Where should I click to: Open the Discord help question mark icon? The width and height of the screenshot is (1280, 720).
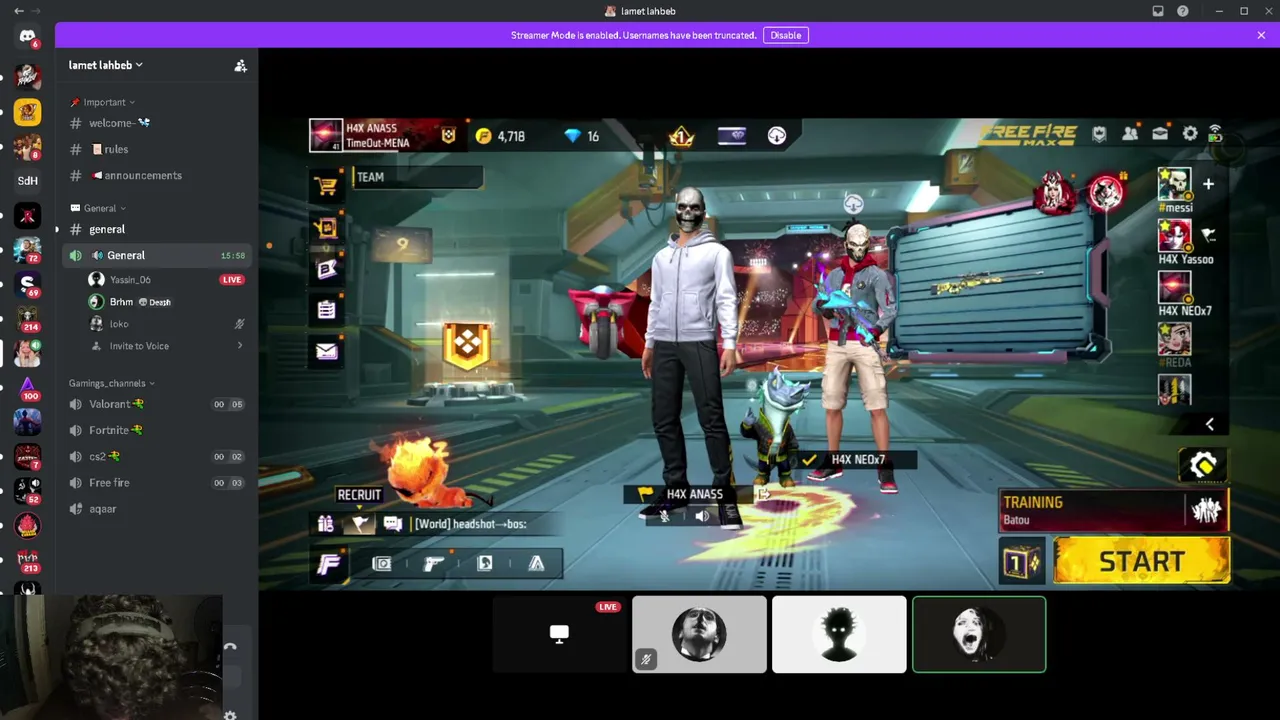click(1183, 11)
